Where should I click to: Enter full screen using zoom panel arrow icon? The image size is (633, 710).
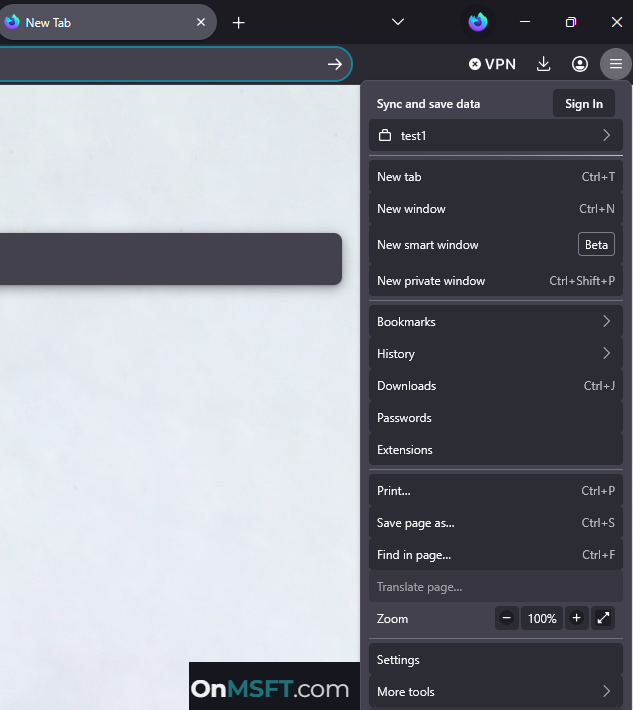point(604,618)
